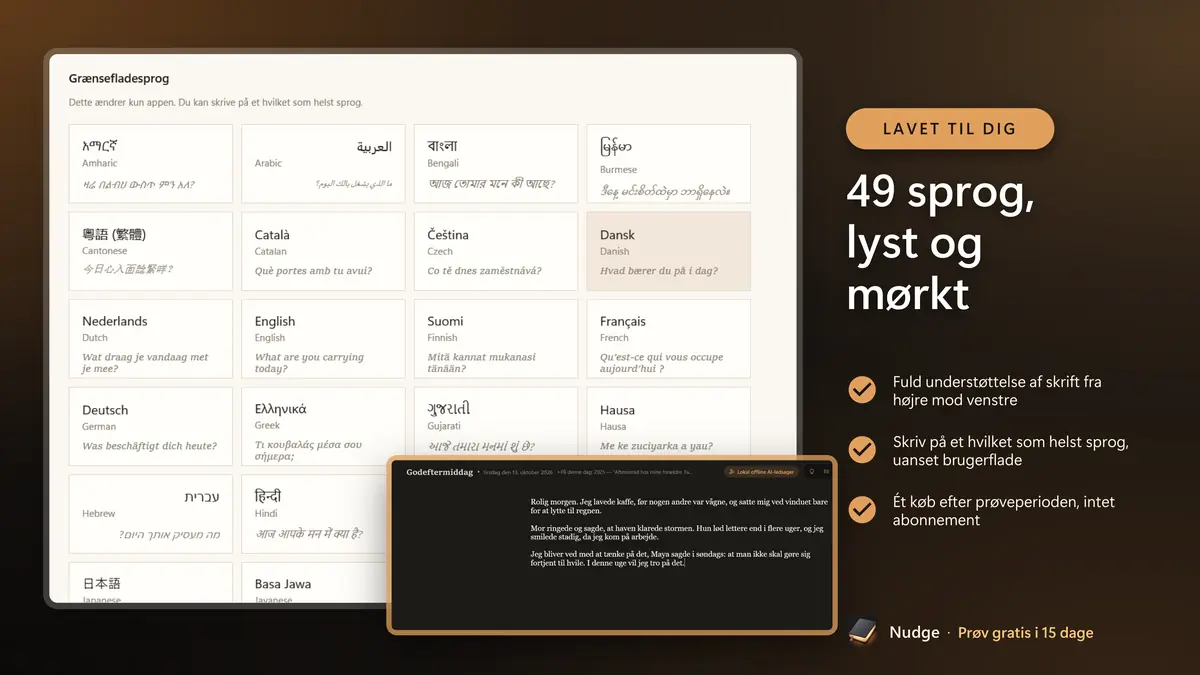The width and height of the screenshot is (1200, 675).
Task: Select the English language card
Action: [x=323, y=339]
